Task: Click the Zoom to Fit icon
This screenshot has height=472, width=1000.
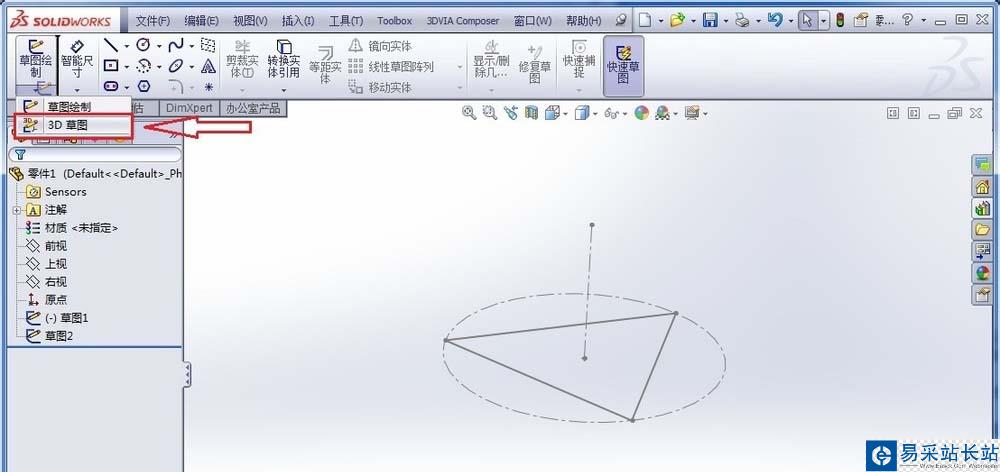Action: (x=469, y=114)
